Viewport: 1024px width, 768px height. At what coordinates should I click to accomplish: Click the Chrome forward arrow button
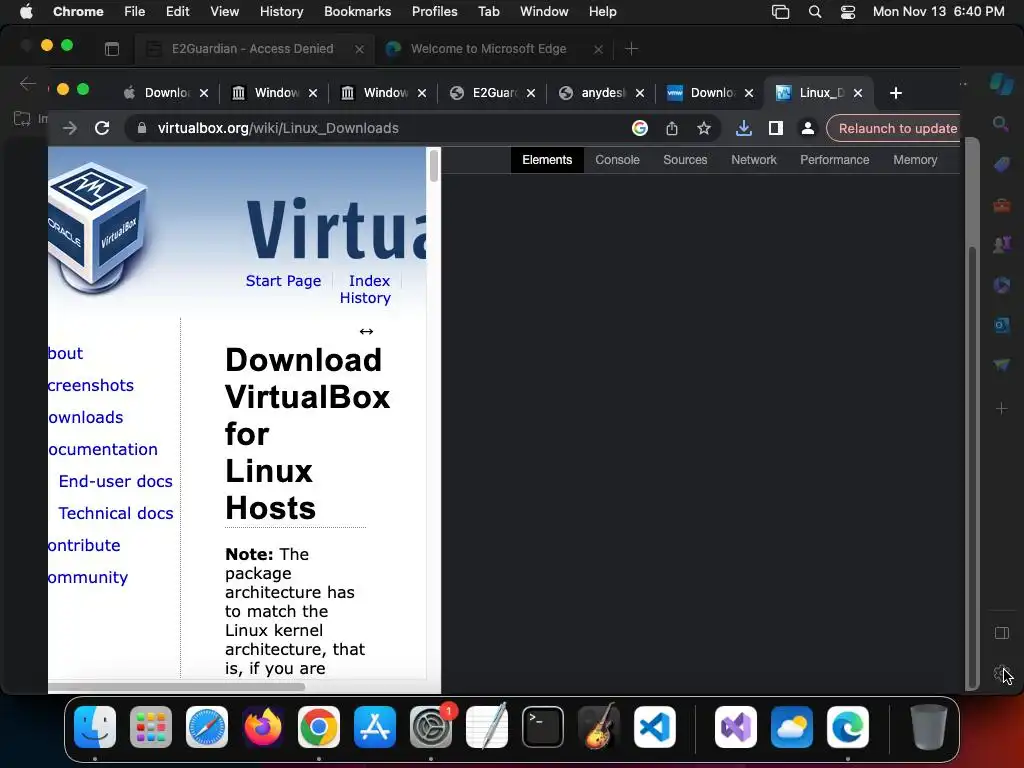[x=70, y=128]
